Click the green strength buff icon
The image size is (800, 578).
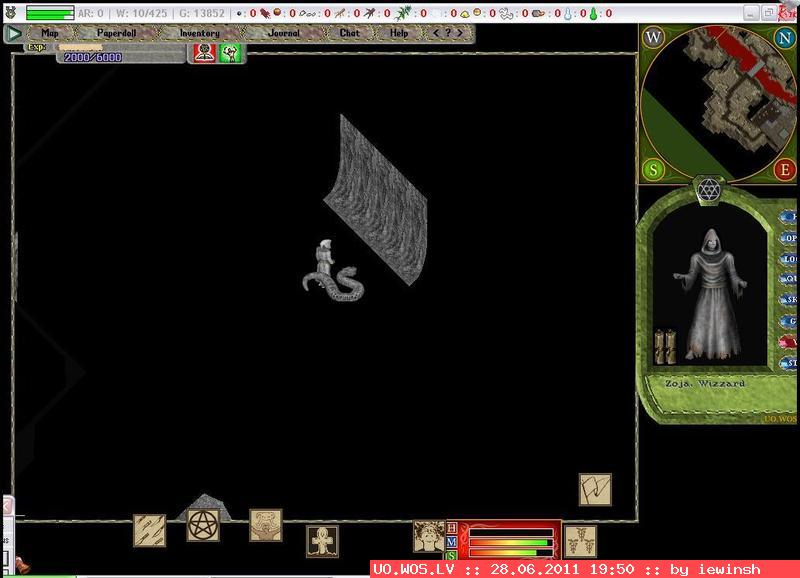230,53
